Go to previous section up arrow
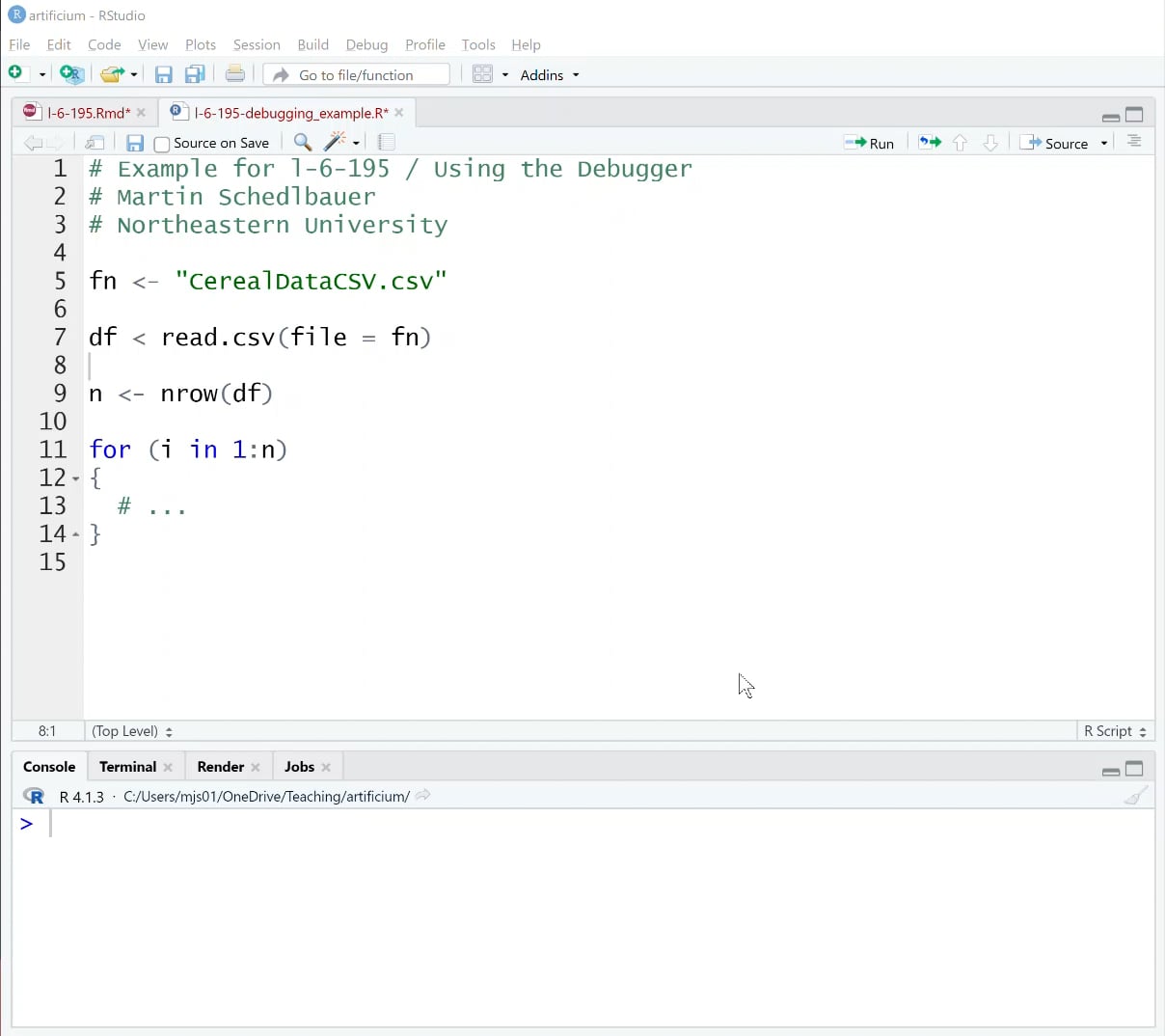Image resolution: width=1165 pixels, height=1036 pixels. 960,143
